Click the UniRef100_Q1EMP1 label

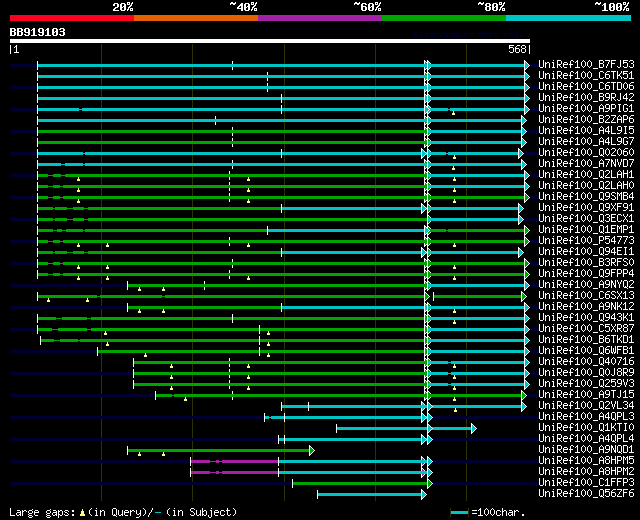[x=586, y=230]
